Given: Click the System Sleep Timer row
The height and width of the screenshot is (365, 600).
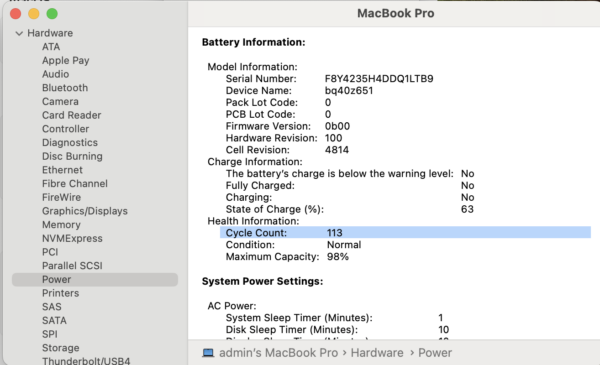Looking at the screenshot, I should pyautogui.click(x=335, y=318).
